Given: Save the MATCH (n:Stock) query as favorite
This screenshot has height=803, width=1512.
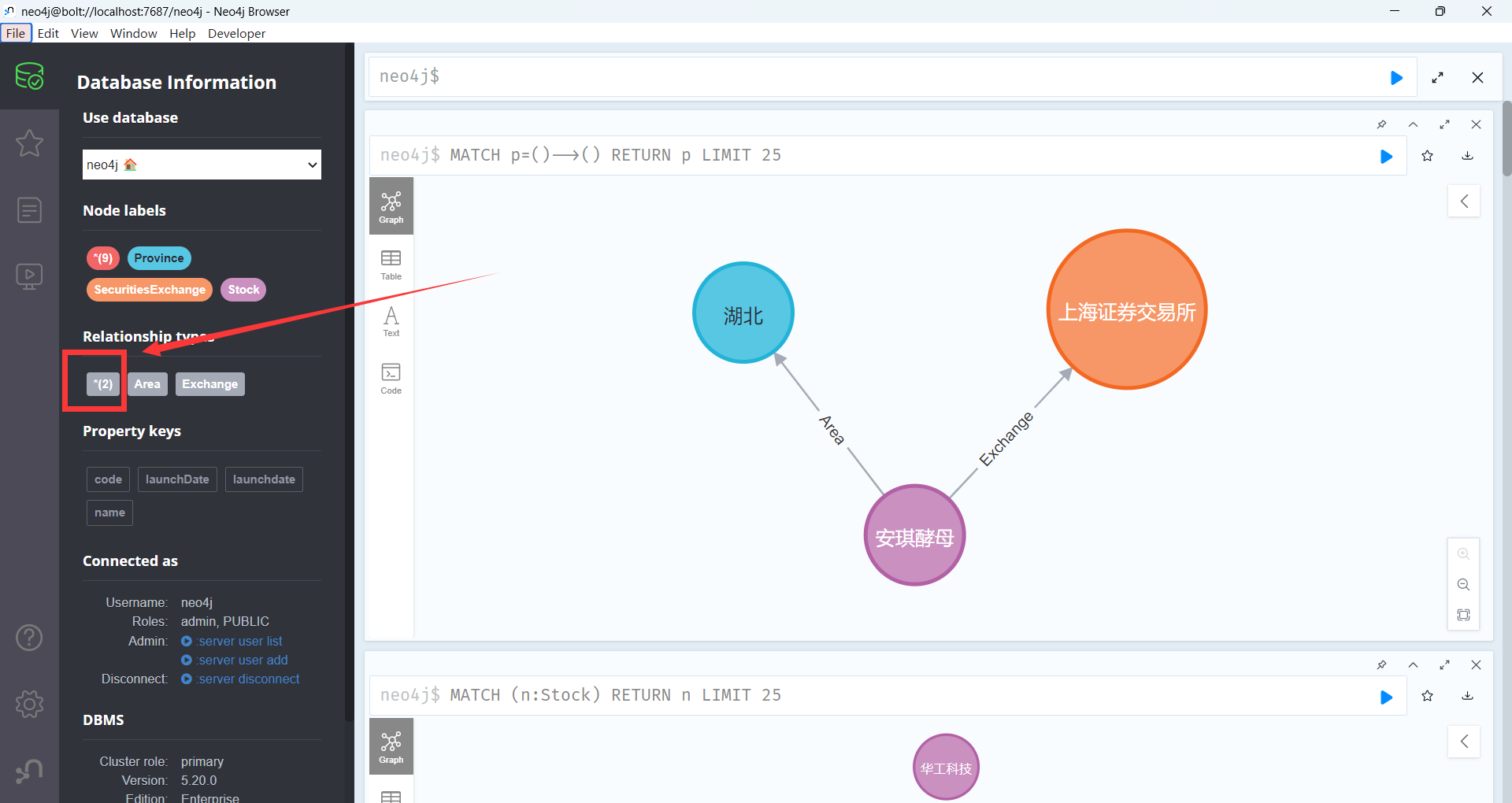Looking at the screenshot, I should pos(1427,696).
